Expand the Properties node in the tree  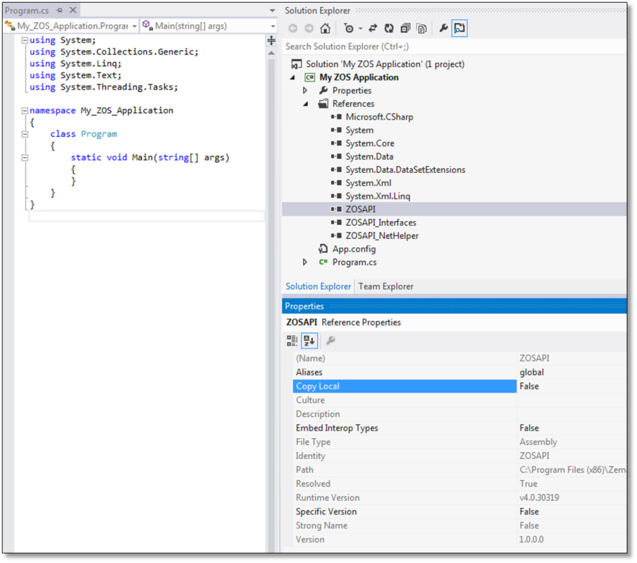pos(305,91)
